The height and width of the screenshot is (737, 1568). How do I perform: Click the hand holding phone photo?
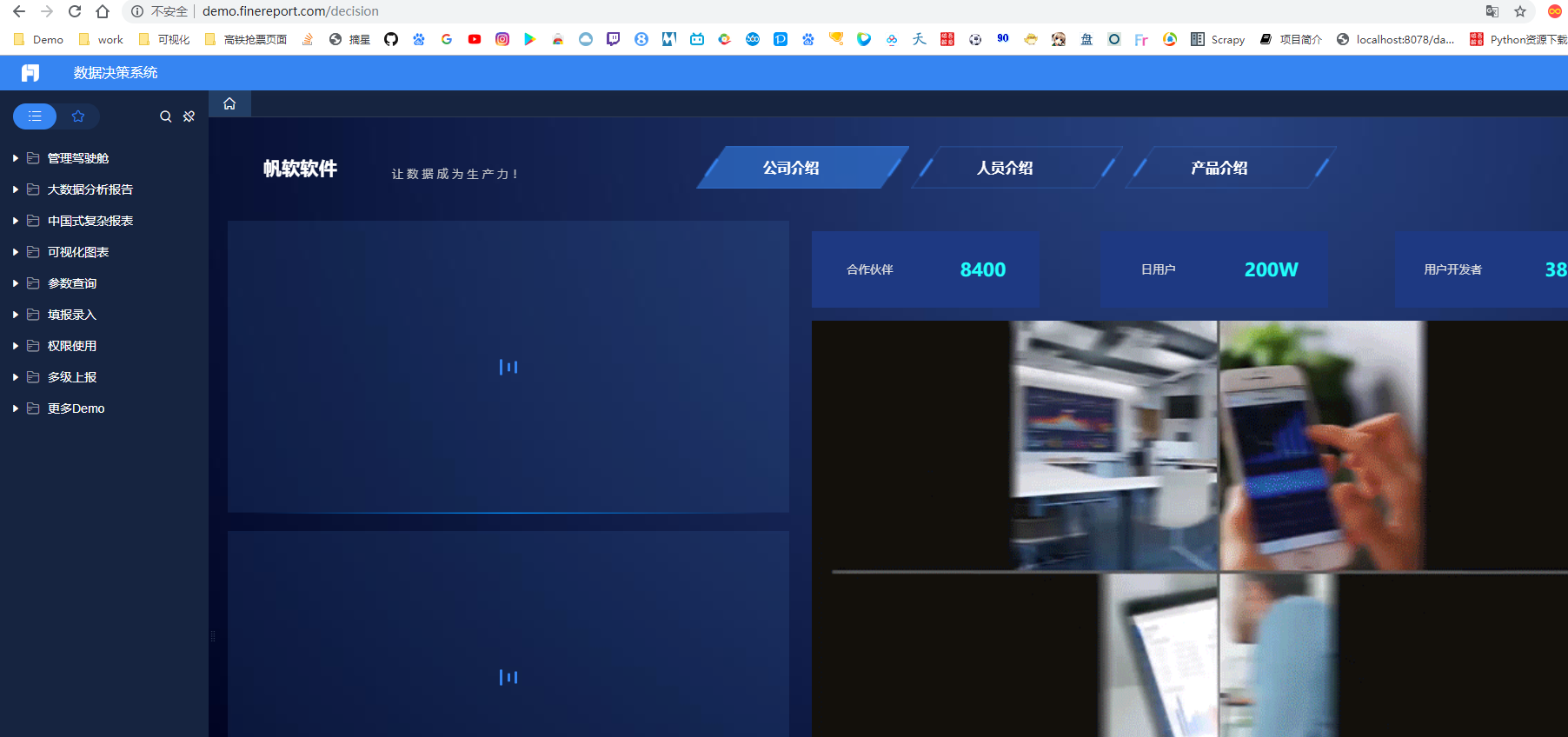click(1322, 446)
